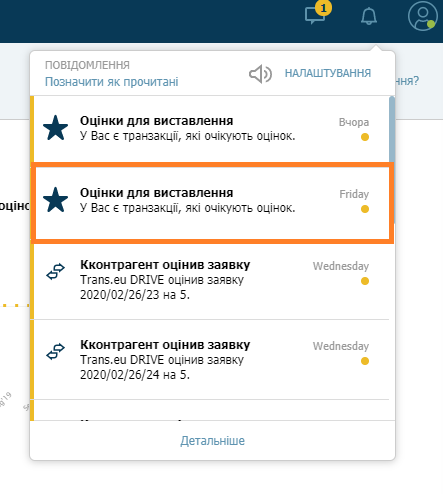Open Вчора 'Оцінки для виставлення' notification

click(x=210, y=129)
